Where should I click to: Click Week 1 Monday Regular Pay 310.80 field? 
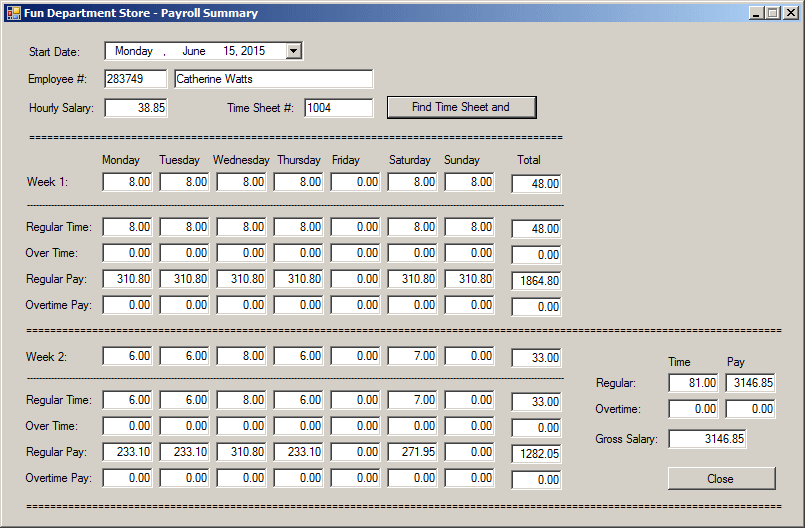127,279
